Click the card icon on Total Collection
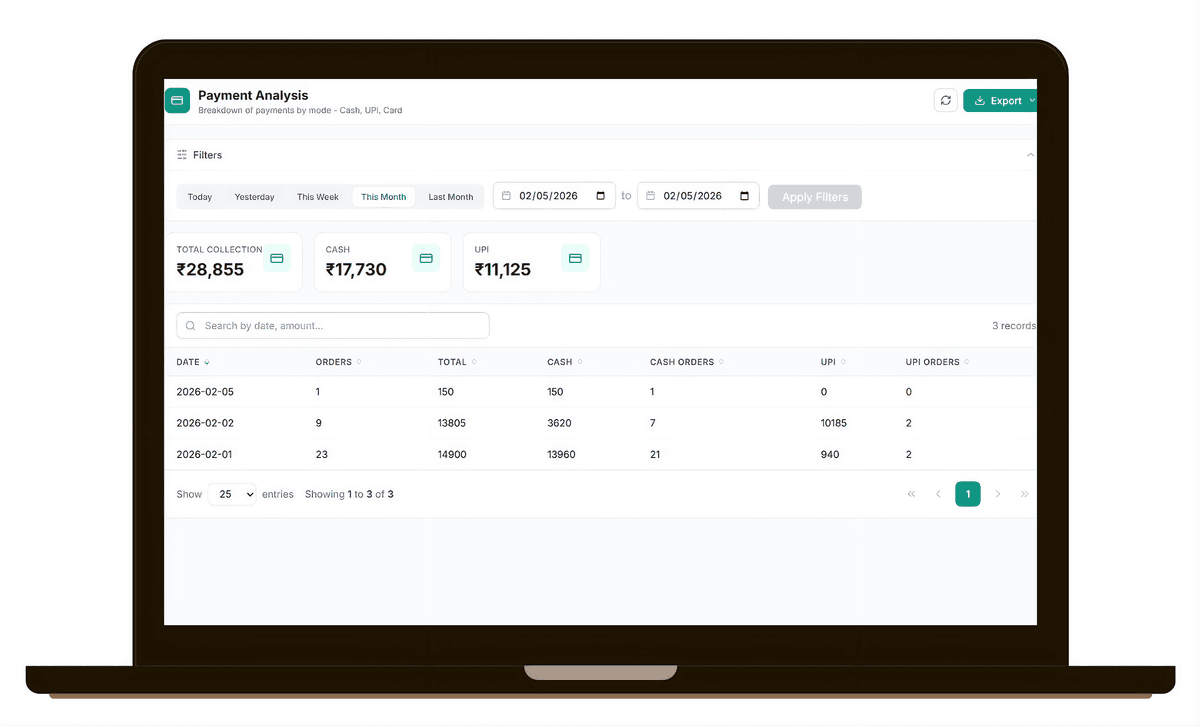 coord(277,258)
